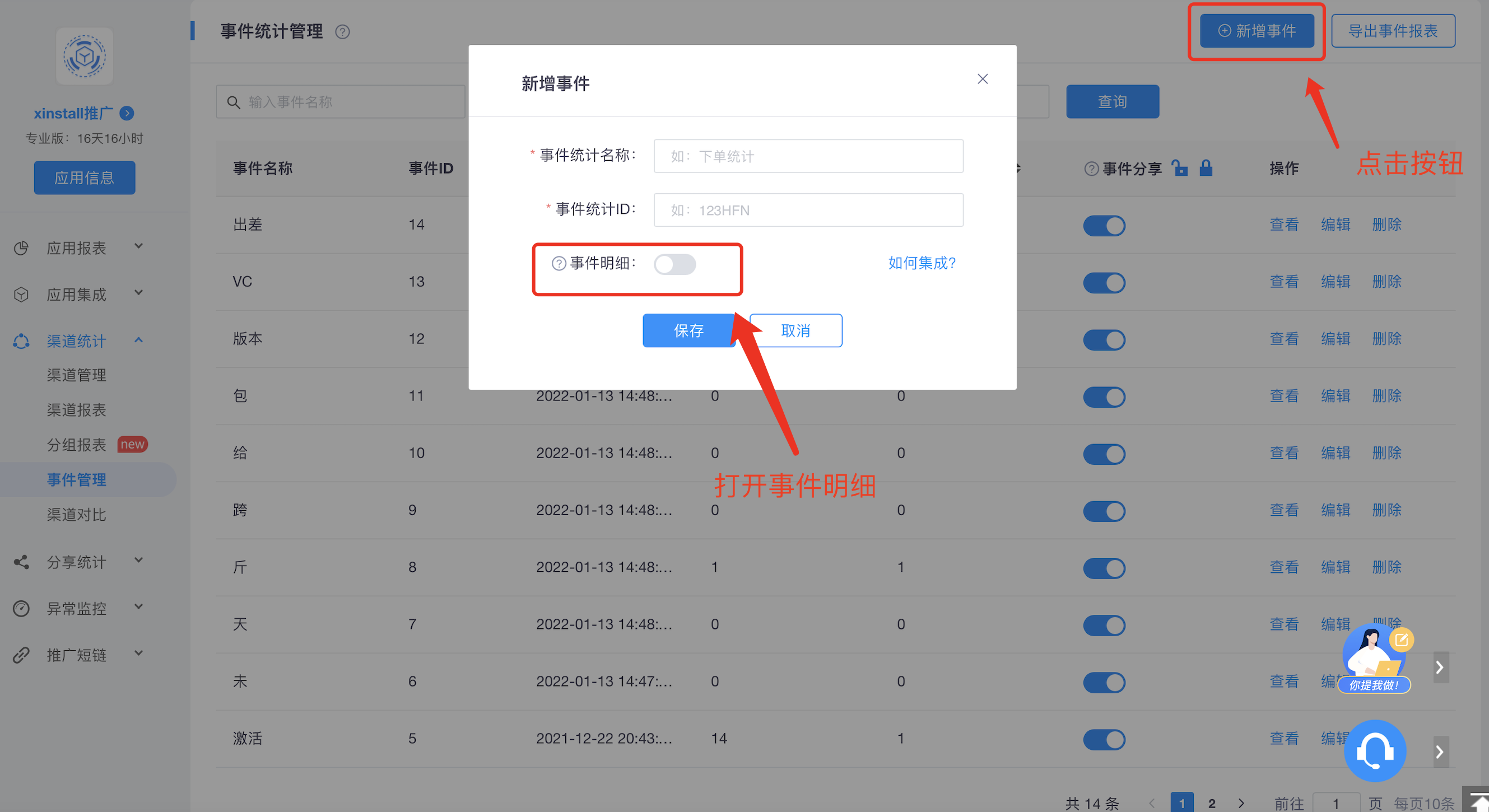Open 分组报表 in the sidebar
Viewport: 1489px width, 812px height.
(76, 445)
